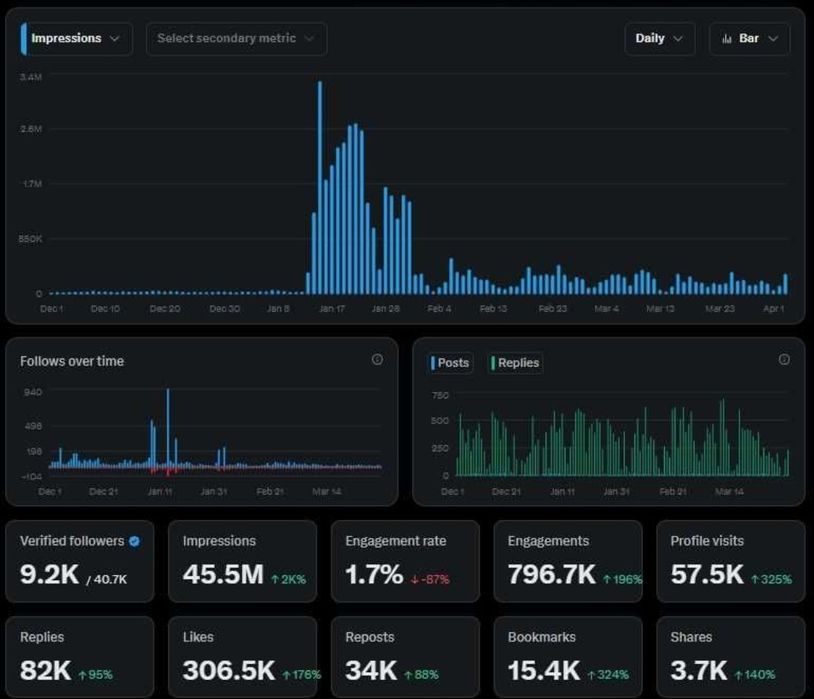
Task: Select the Profile visits 57.5K card
Action: pyautogui.click(x=730, y=561)
